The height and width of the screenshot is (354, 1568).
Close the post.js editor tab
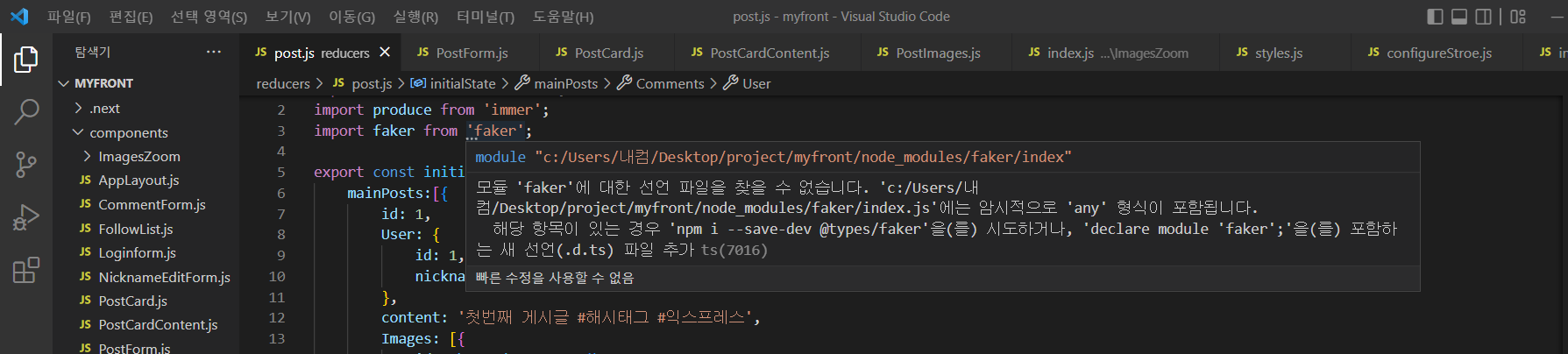(385, 53)
